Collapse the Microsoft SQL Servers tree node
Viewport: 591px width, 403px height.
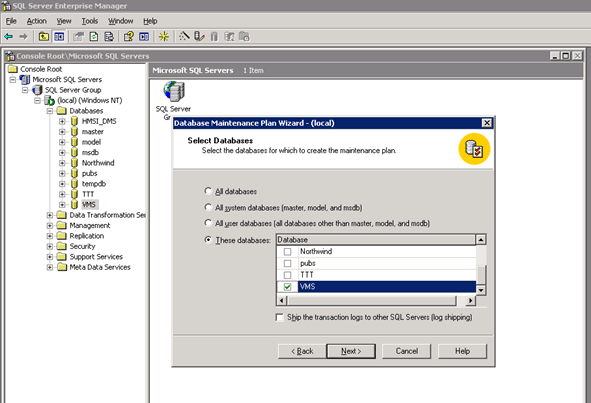[x=13, y=80]
